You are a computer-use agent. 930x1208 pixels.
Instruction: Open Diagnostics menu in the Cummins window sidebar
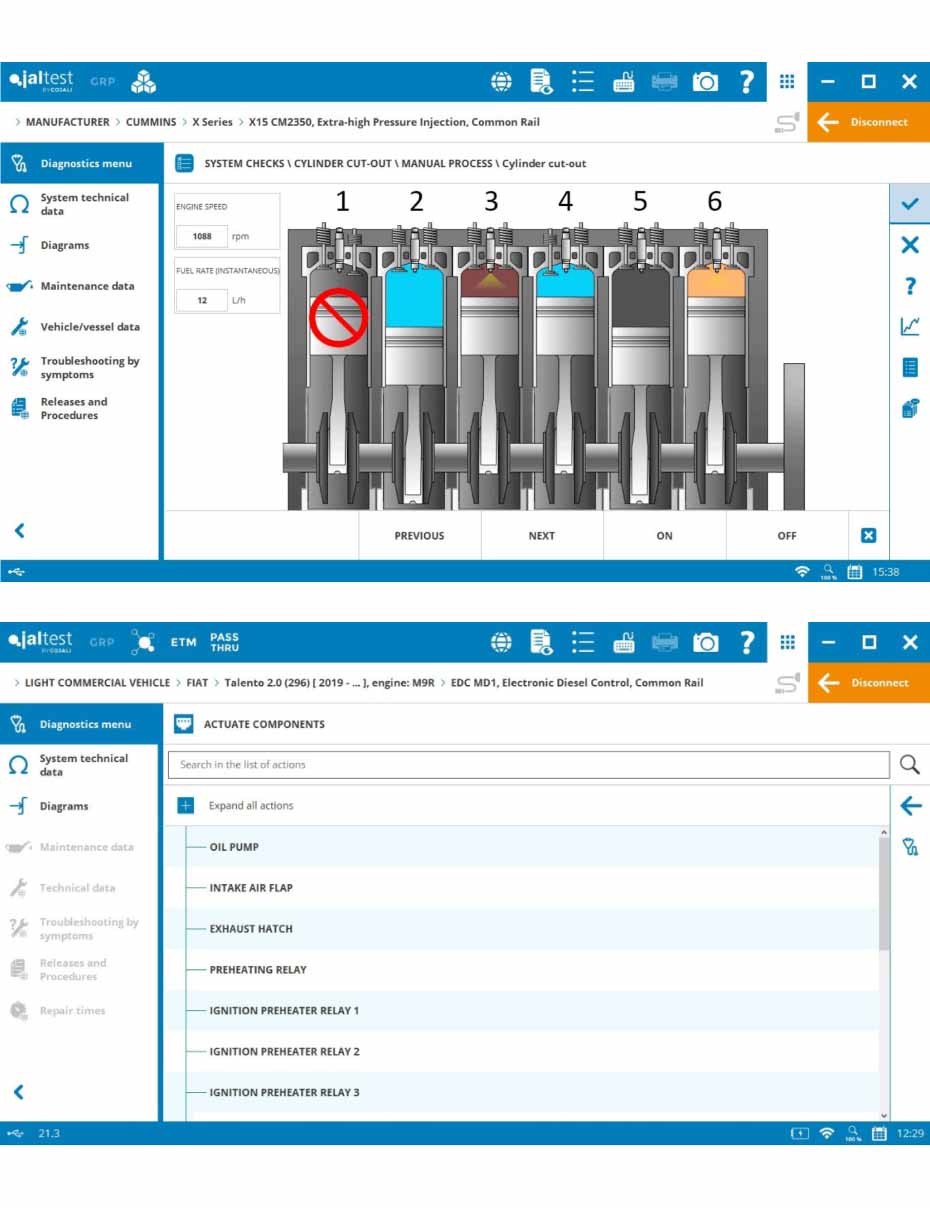[x=80, y=163]
